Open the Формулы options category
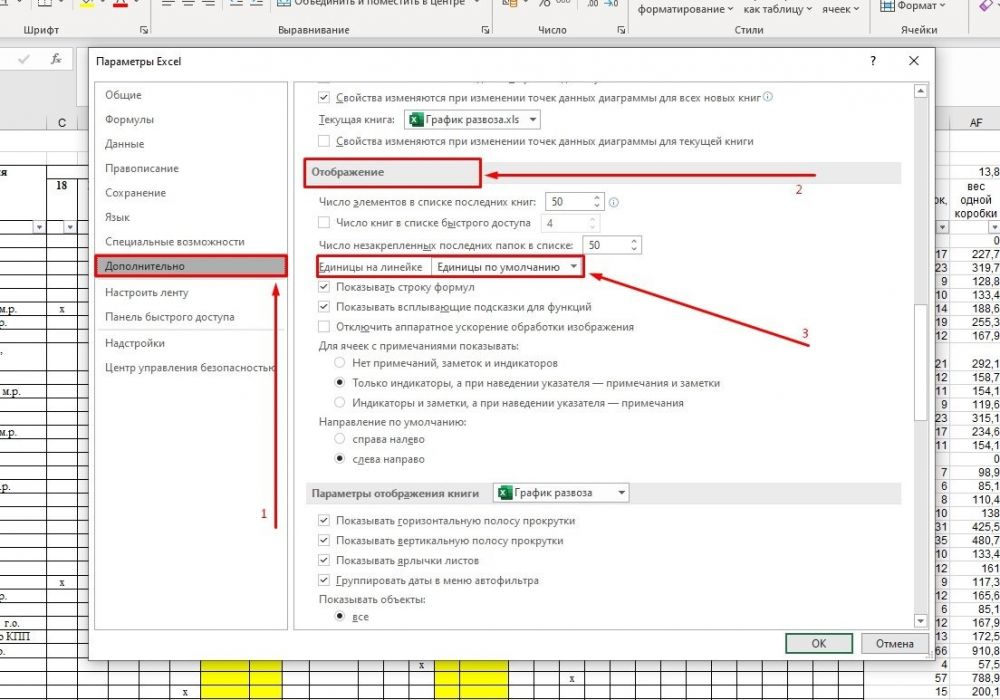 click(190, 119)
